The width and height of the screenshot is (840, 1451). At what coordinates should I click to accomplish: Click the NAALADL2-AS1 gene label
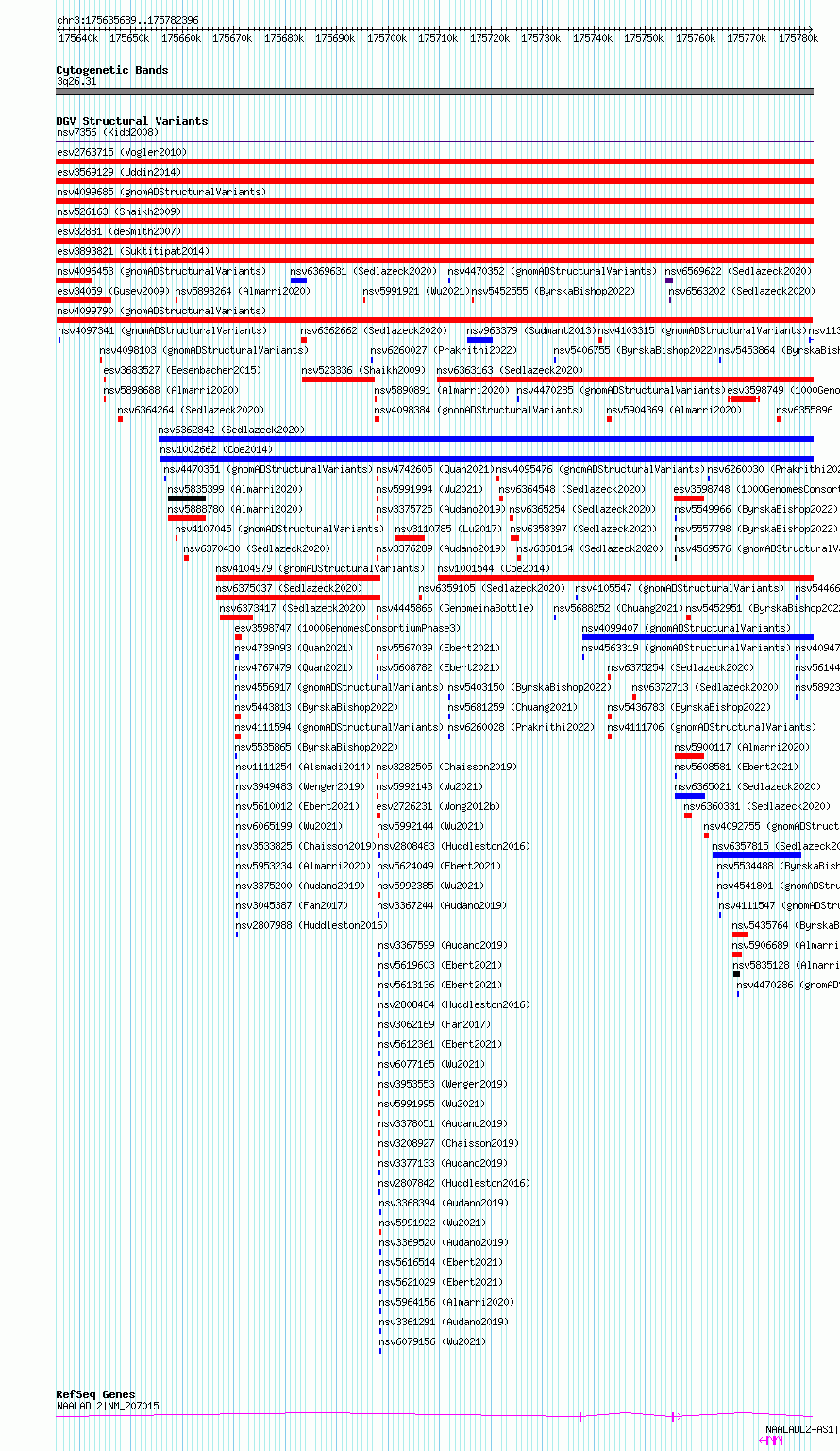[x=800, y=1429]
